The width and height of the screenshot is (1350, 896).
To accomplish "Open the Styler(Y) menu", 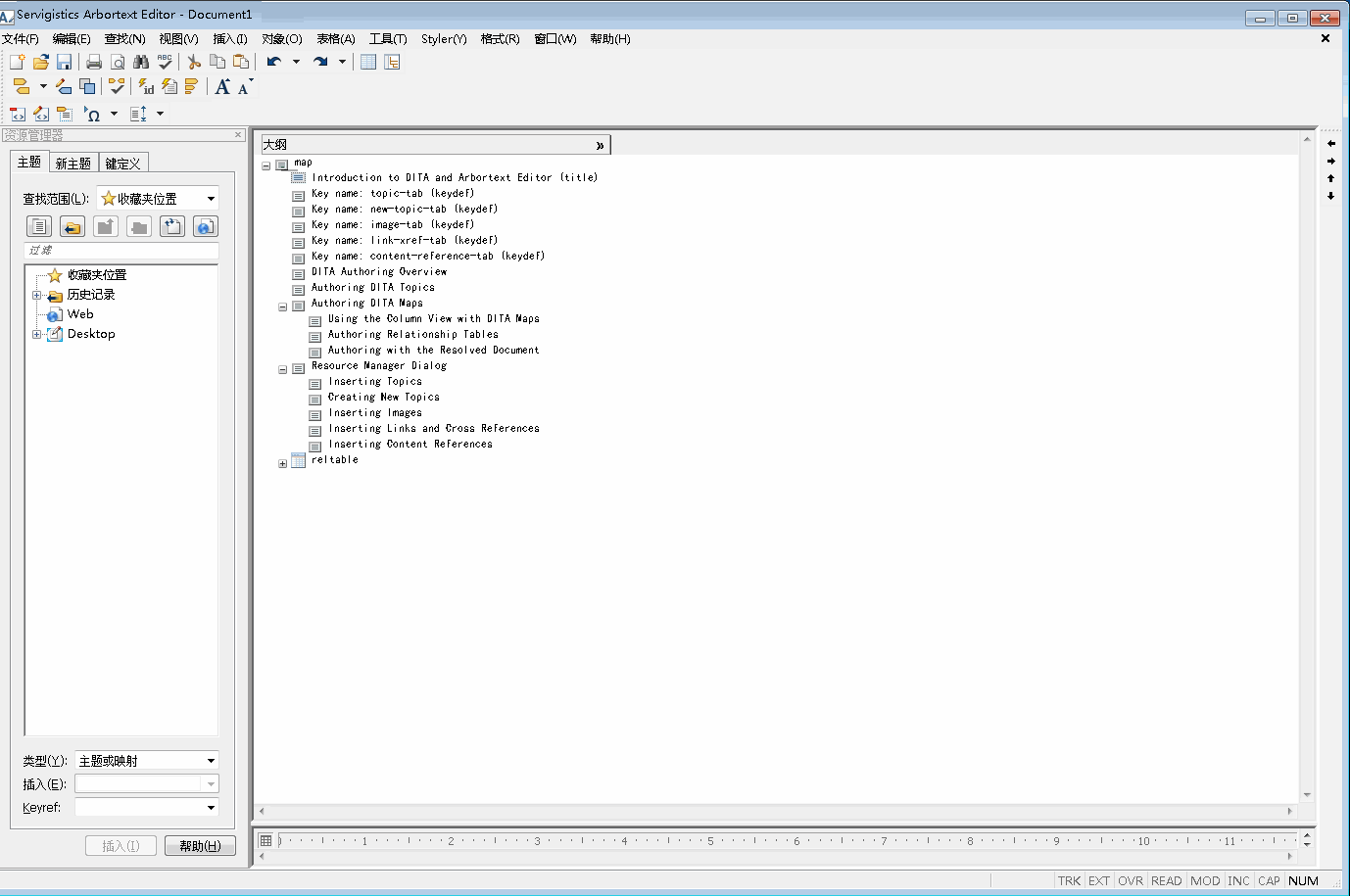I will click(444, 39).
